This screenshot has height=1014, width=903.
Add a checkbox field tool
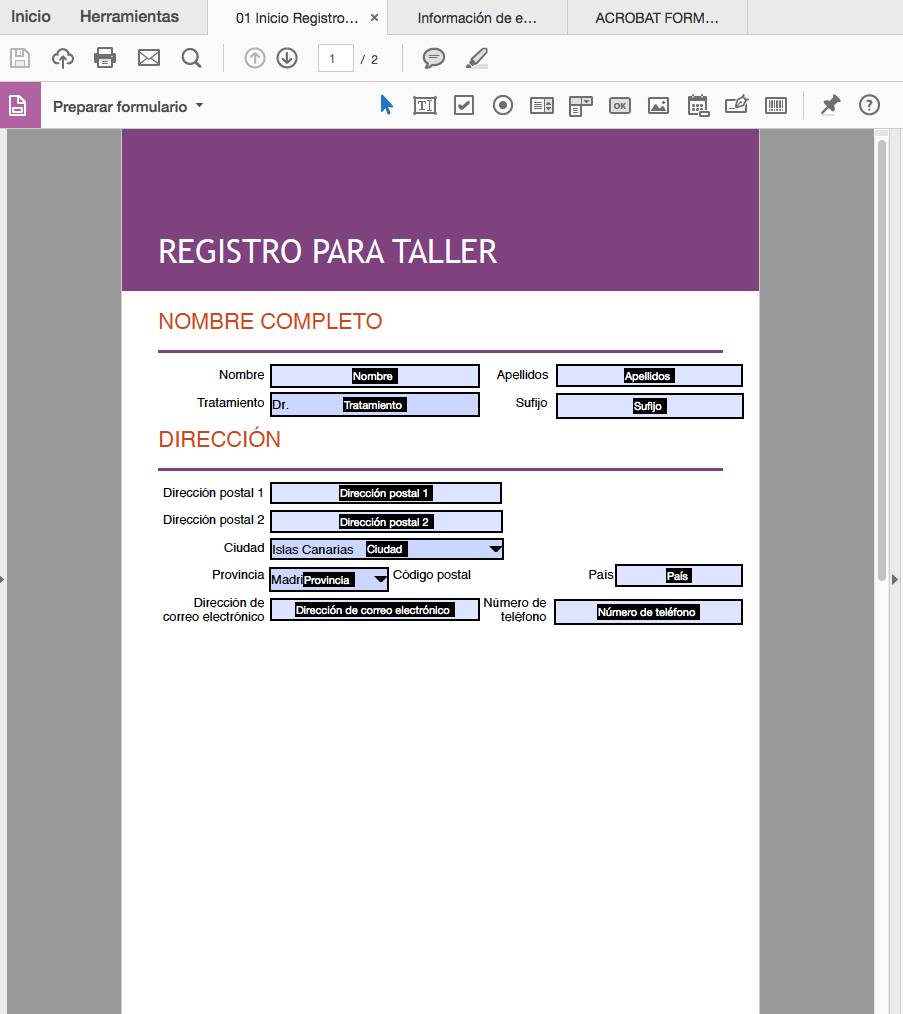click(x=464, y=105)
